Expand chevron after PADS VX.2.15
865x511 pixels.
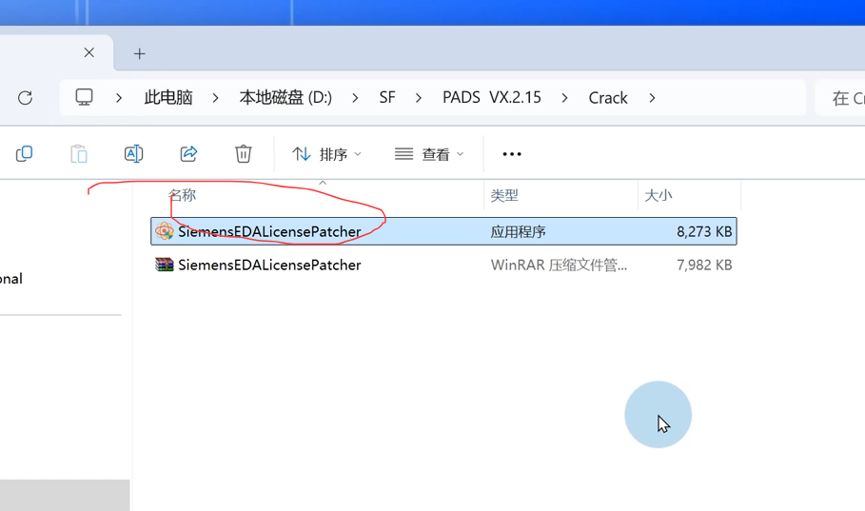pyautogui.click(x=564, y=98)
